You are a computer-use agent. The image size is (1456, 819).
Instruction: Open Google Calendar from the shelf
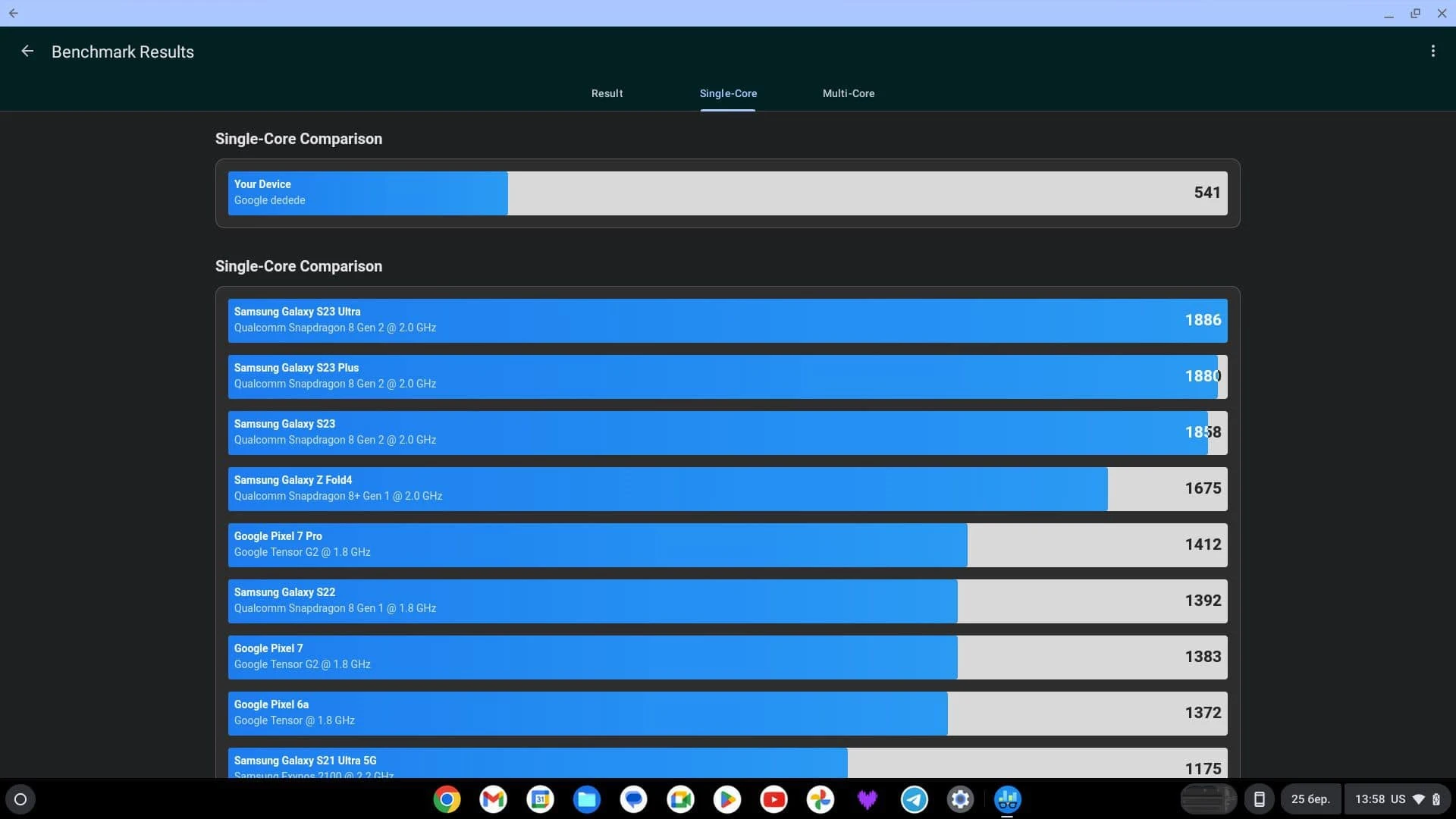[540, 799]
